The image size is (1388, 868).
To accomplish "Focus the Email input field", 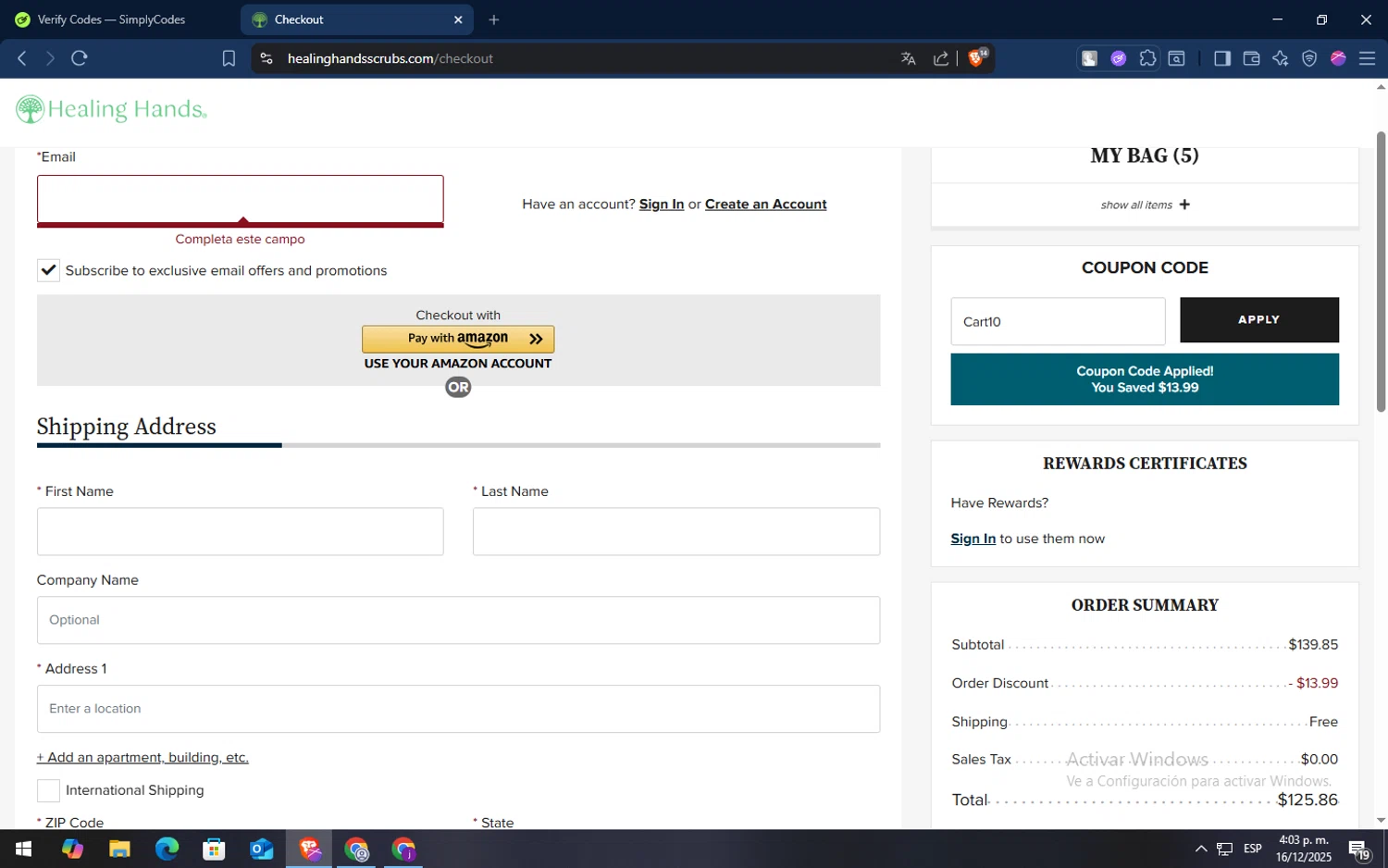I will (240, 200).
